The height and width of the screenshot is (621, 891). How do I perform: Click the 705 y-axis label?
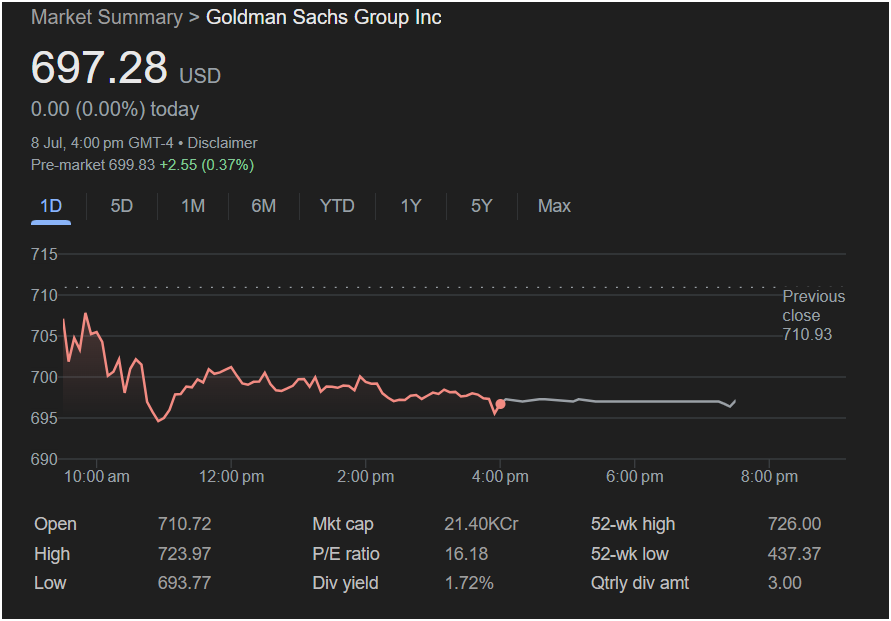pos(44,336)
